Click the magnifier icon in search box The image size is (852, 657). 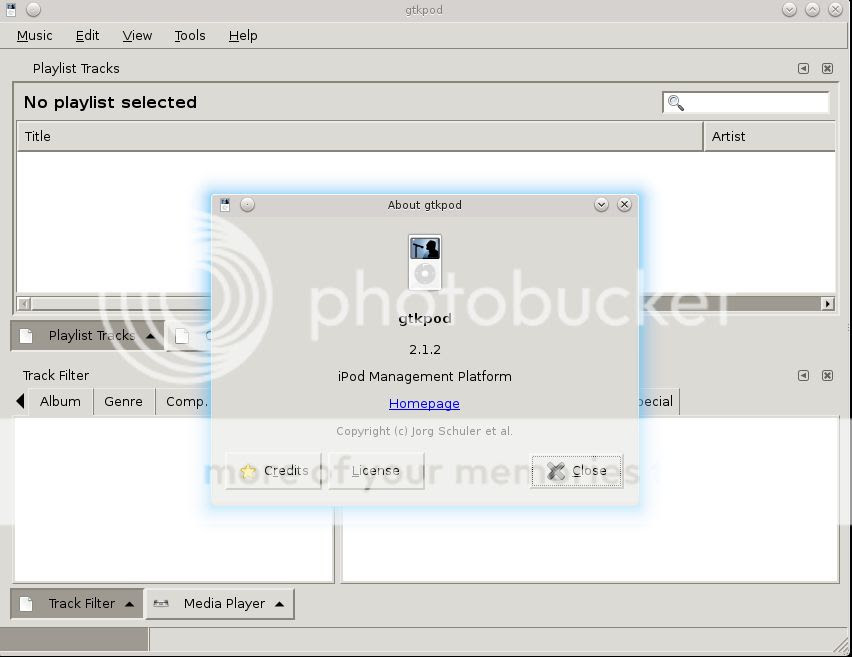675,103
